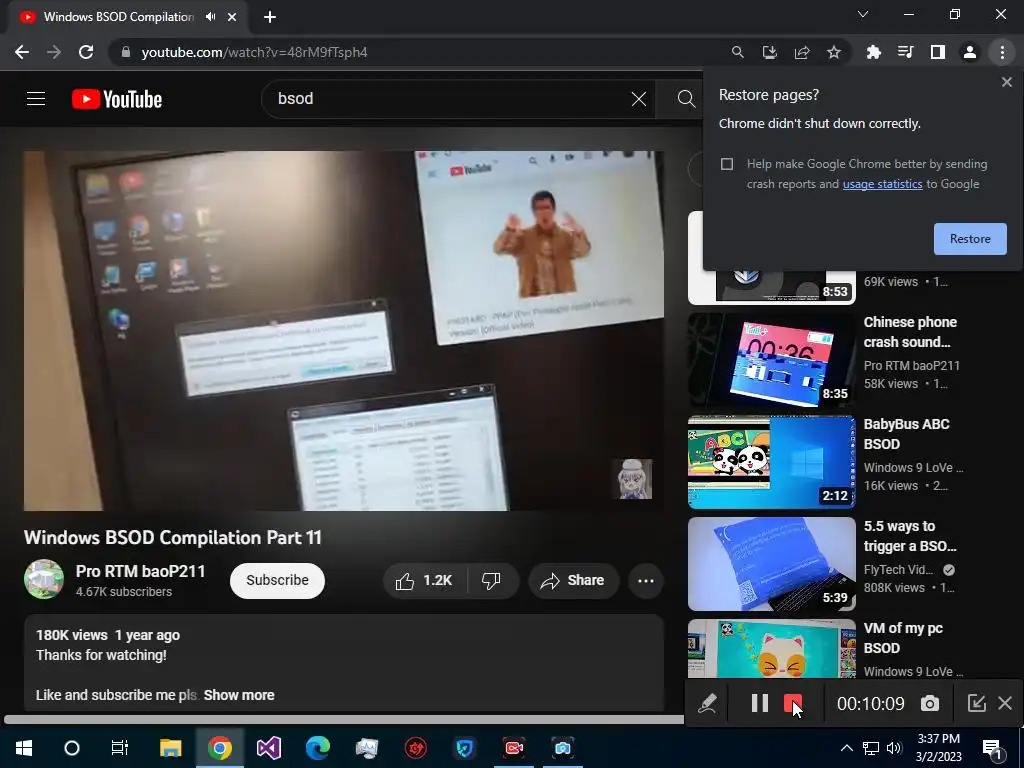Open Chinese phone crash sound video thumbnail
The width and height of the screenshot is (1024, 768).
click(771, 360)
